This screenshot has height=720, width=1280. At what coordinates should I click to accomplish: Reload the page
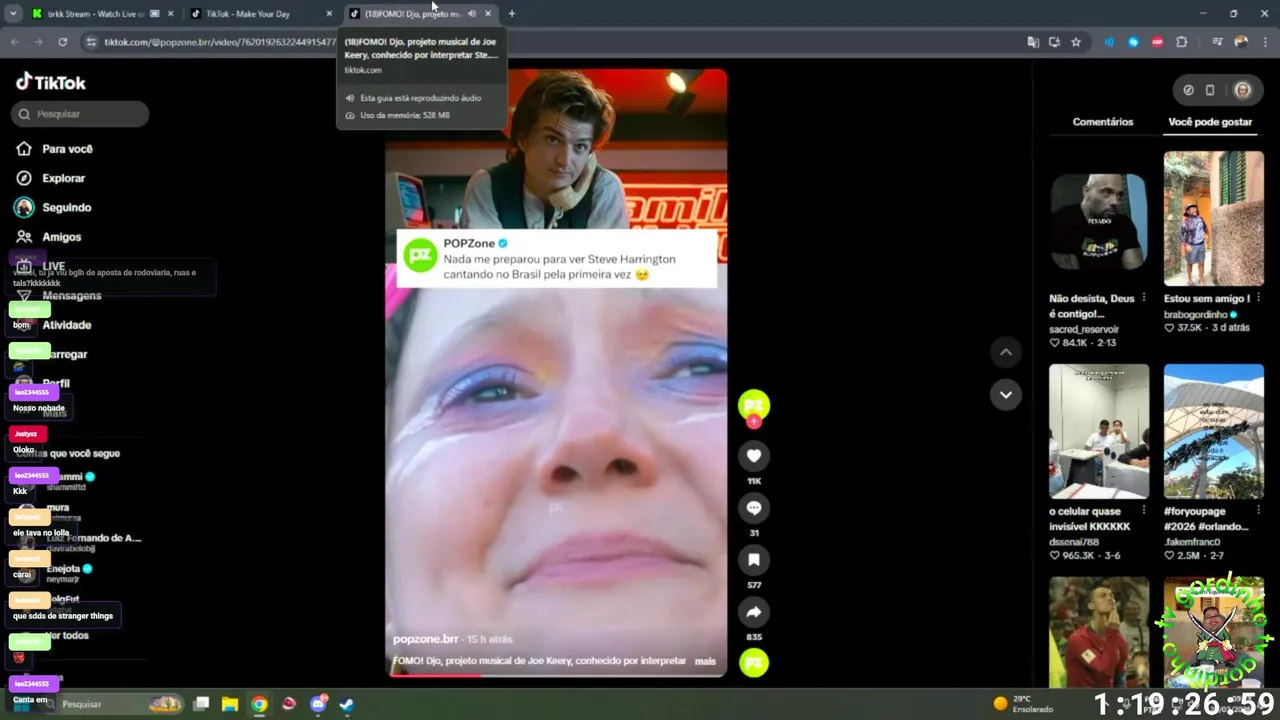tap(62, 42)
